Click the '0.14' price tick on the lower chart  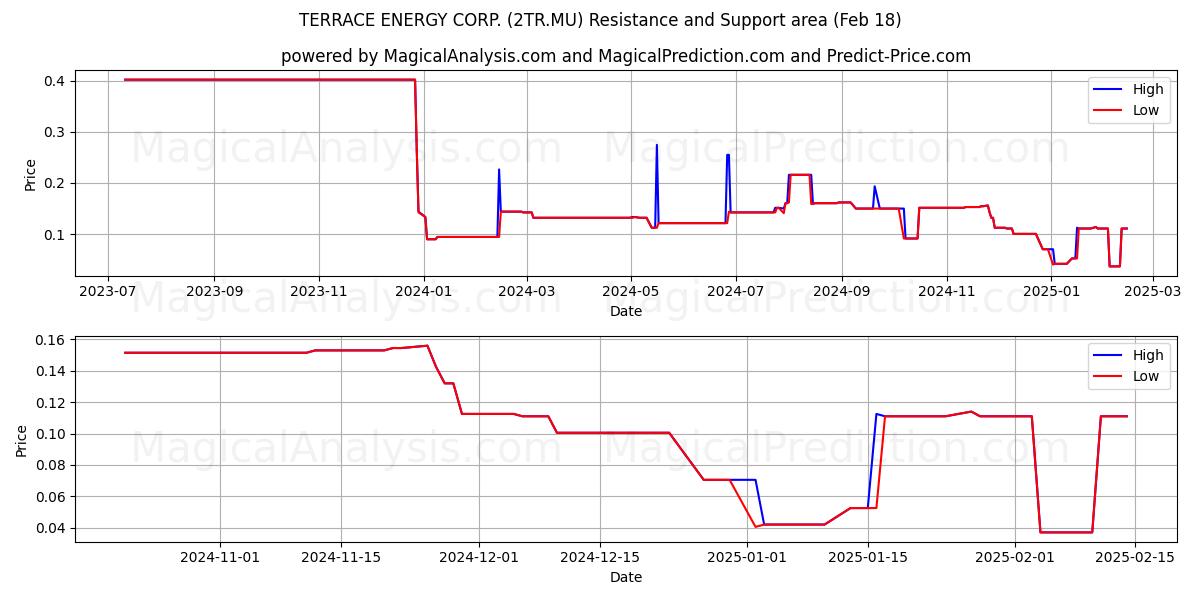[52, 371]
